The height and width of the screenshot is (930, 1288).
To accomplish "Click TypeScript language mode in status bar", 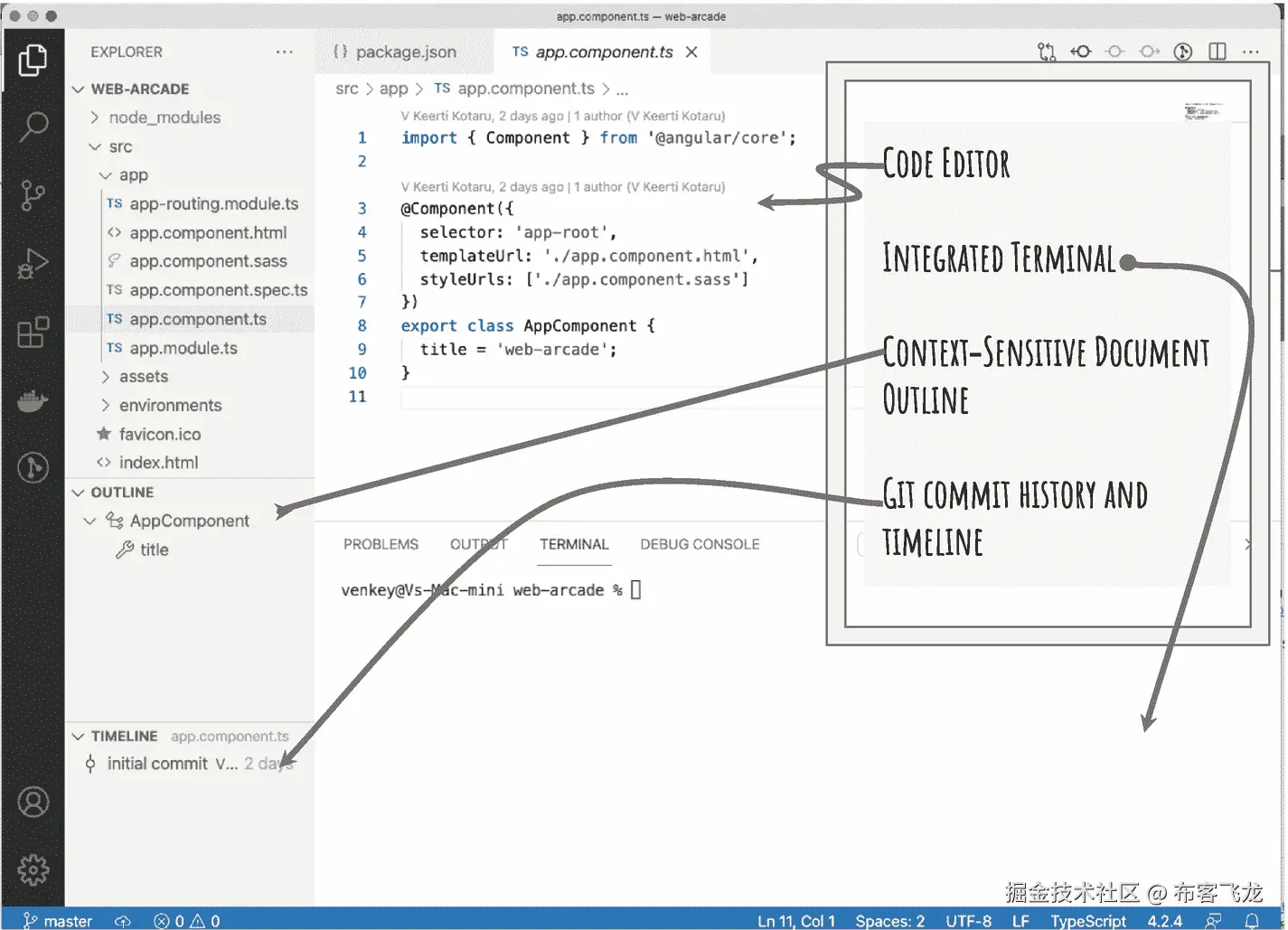I will tap(1088, 921).
